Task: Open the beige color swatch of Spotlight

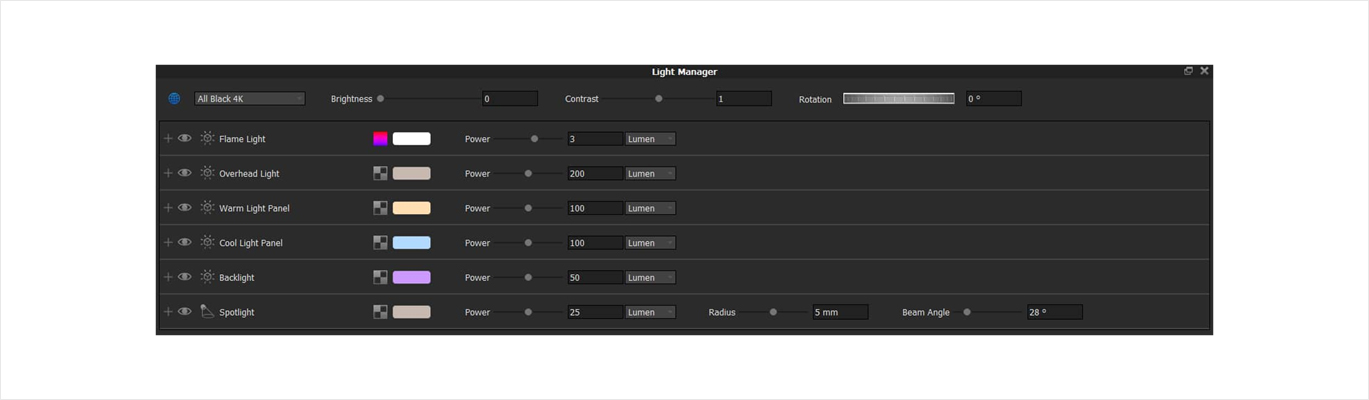Action: tap(411, 312)
